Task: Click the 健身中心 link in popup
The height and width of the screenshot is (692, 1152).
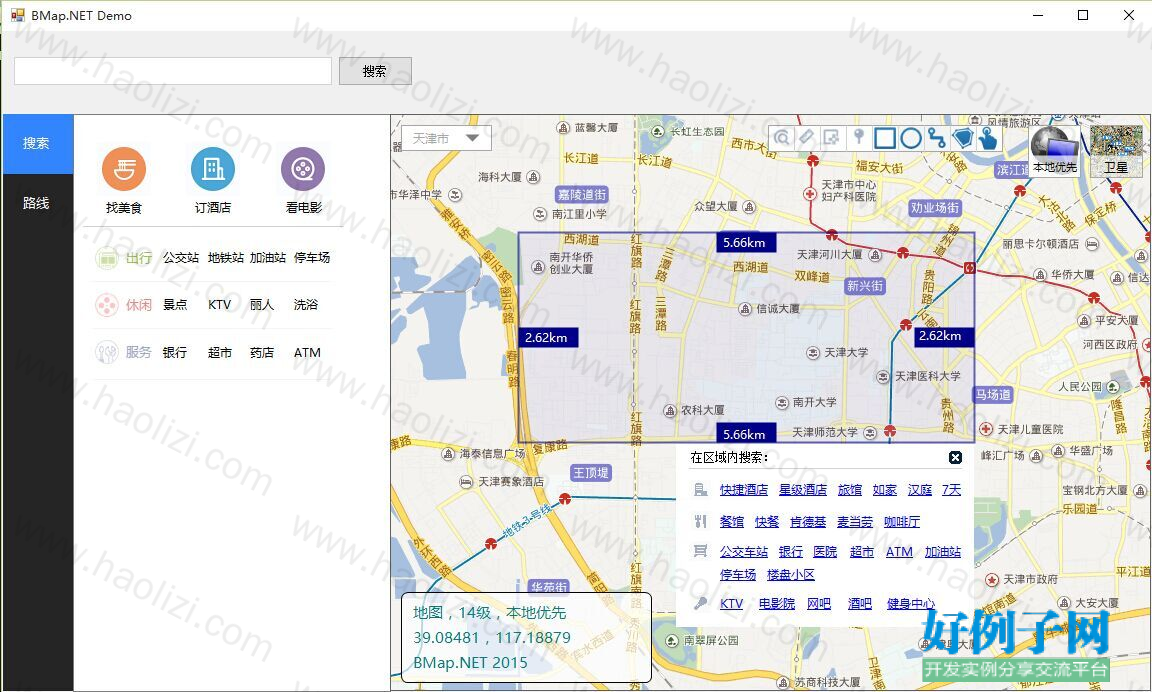Action: tap(910, 604)
